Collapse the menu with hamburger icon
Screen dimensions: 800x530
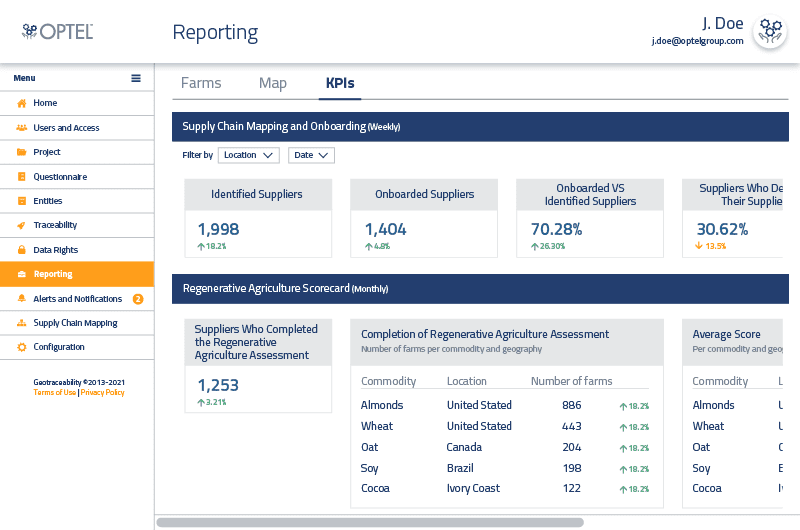tap(136, 78)
